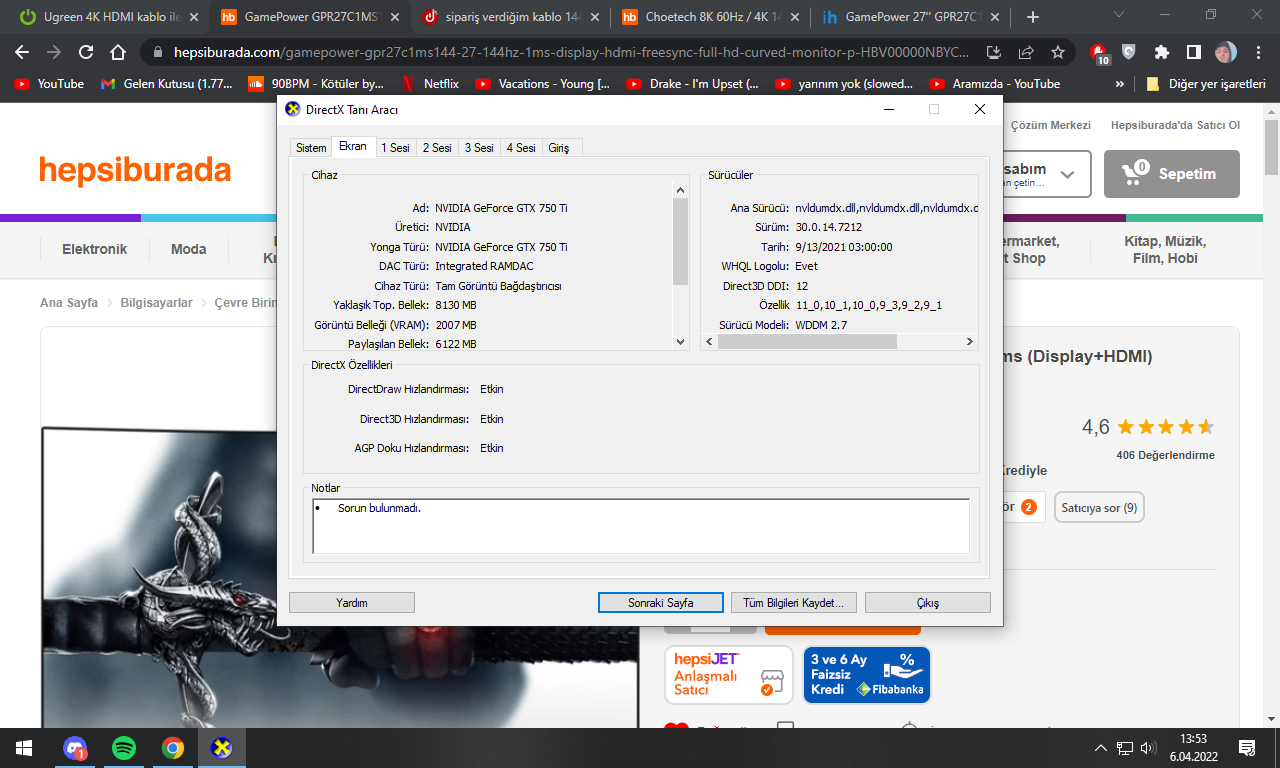Open the Diğer yer işaretleri bookmarks folder
The height and width of the screenshot is (768, 1280).
click(x=1206, y=84)
